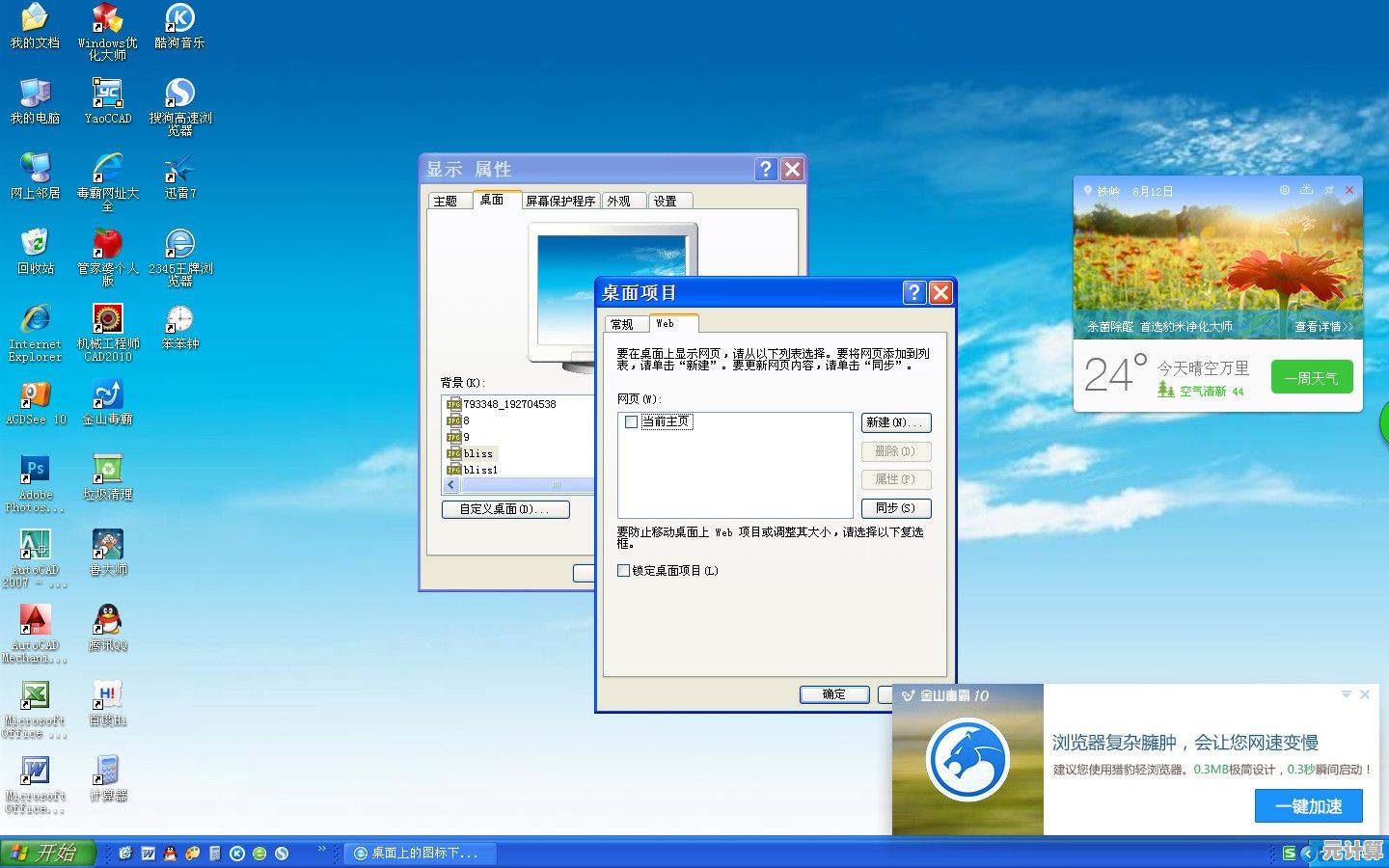This screenshot has width=1389, height=868.
Task: Click the 一键加速 button
Action: point(1309,806)
